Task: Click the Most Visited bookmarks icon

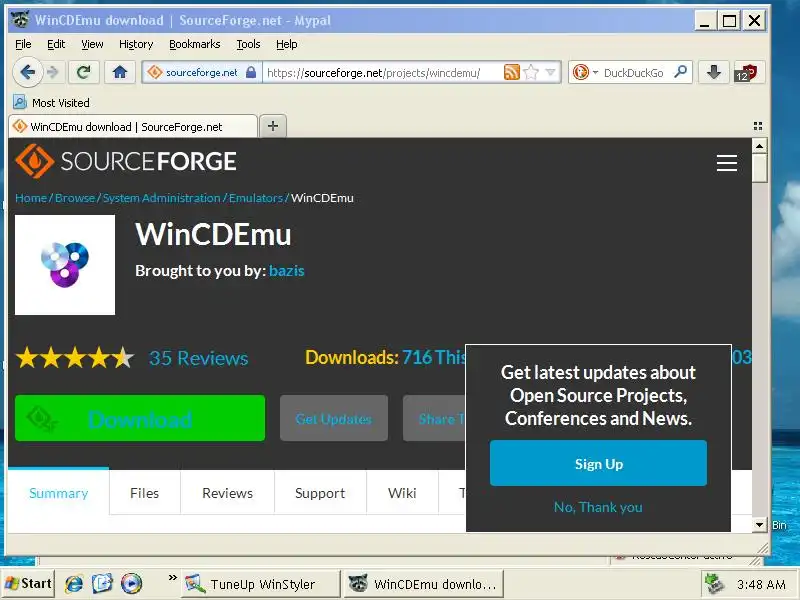Action: [x=19, y=103]
